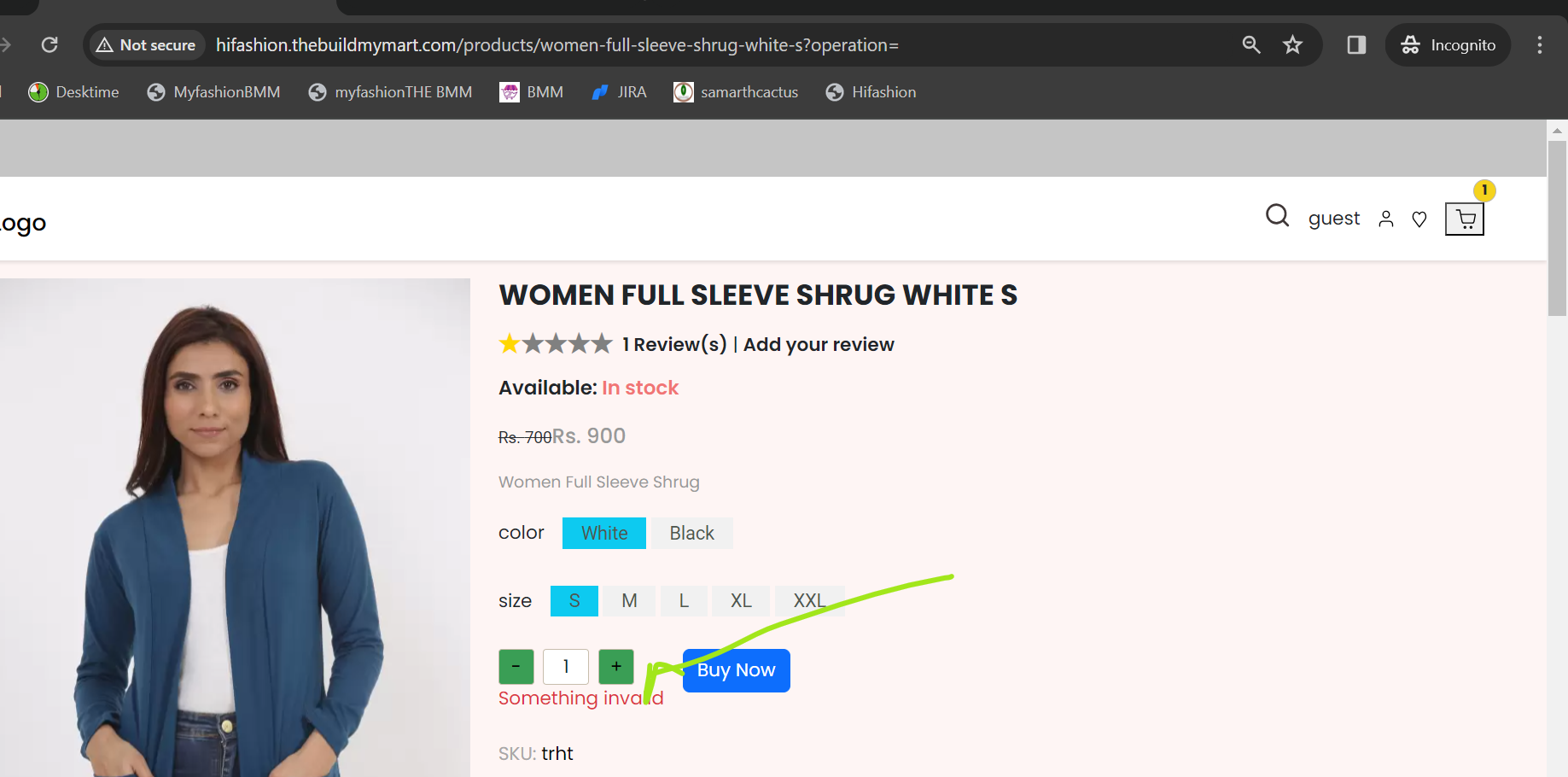This screenshot has height=777, width=1568.
Task: Click the quantity input field
Action: tap(566, 667)
